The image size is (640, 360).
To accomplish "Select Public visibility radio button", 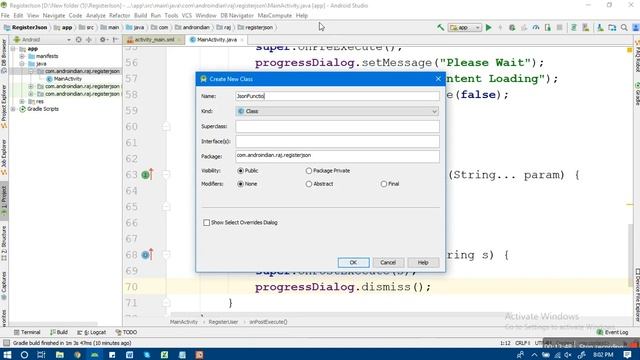I will 240,171.
